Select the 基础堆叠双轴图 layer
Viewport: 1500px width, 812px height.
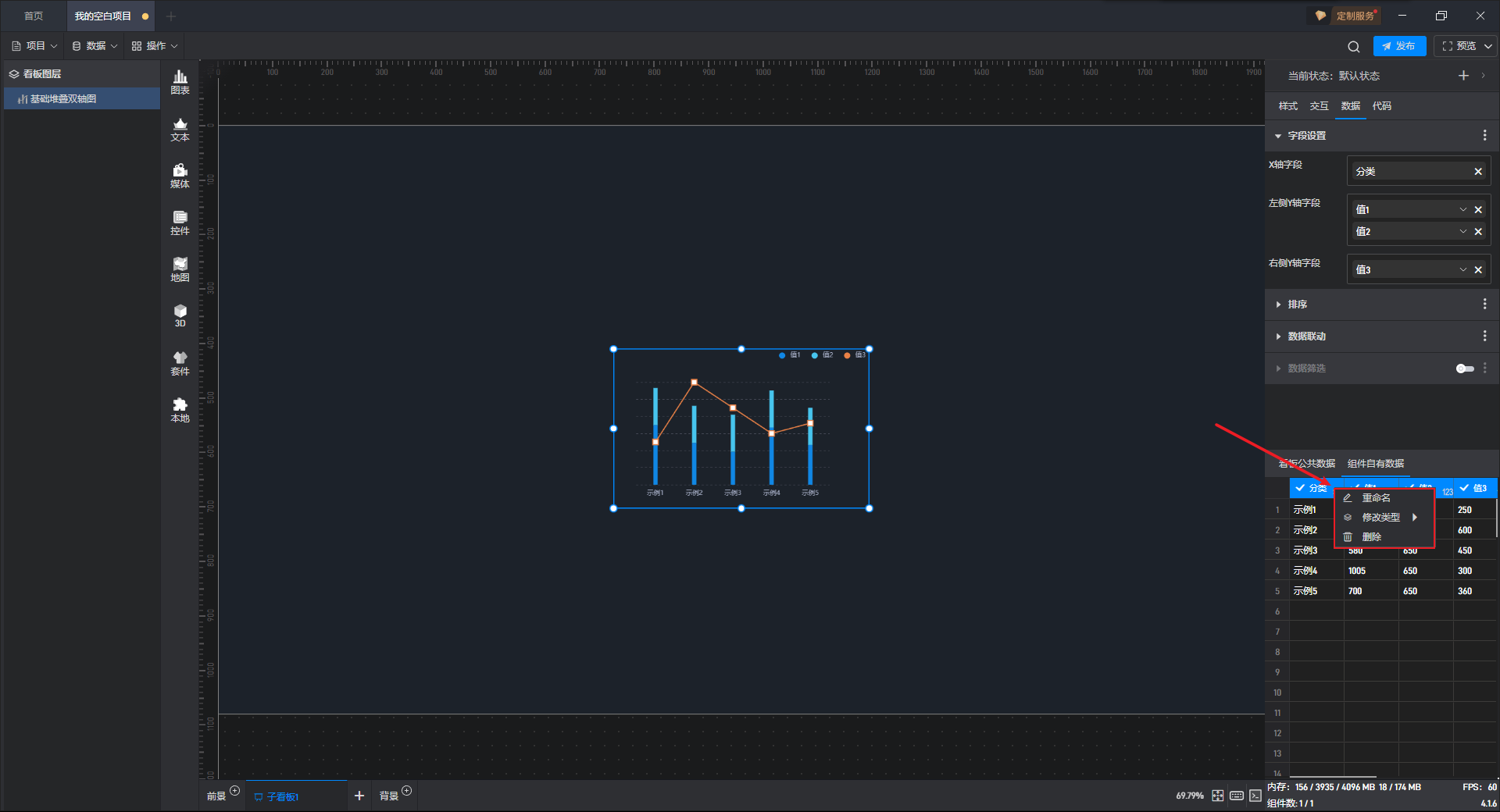pos(82,99)
